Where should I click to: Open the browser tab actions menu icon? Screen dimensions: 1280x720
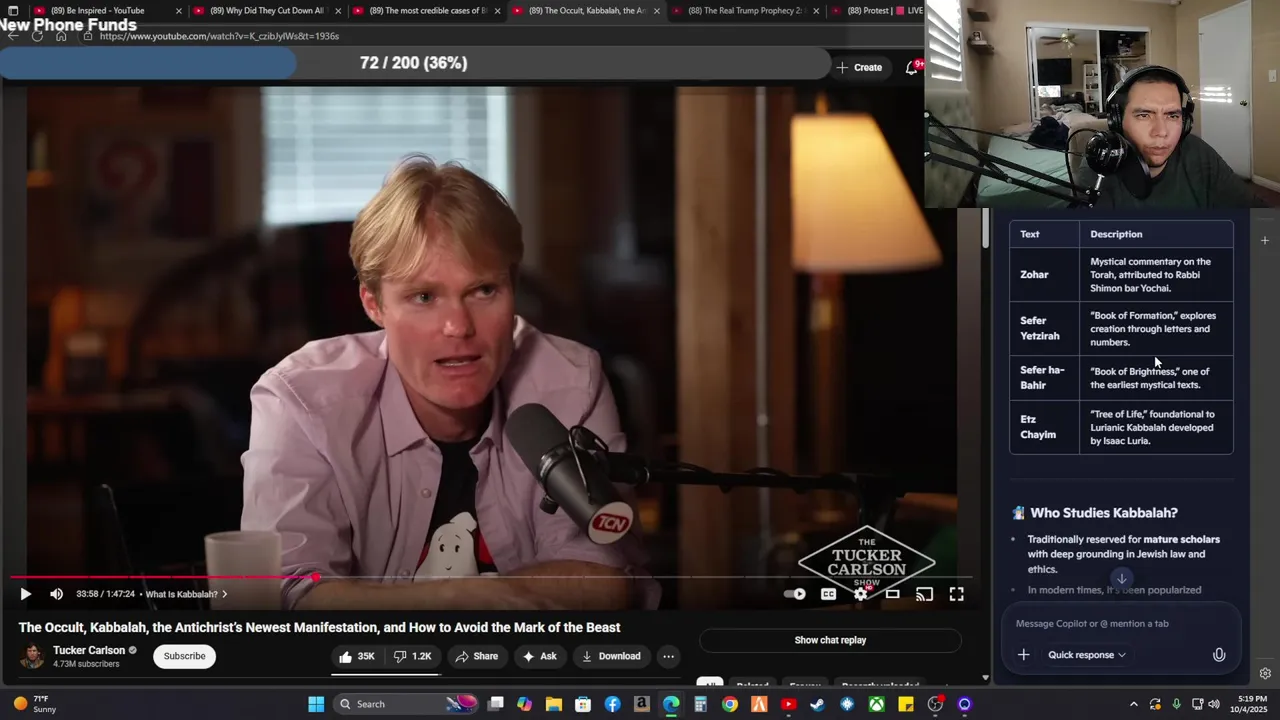coord(12,11)
